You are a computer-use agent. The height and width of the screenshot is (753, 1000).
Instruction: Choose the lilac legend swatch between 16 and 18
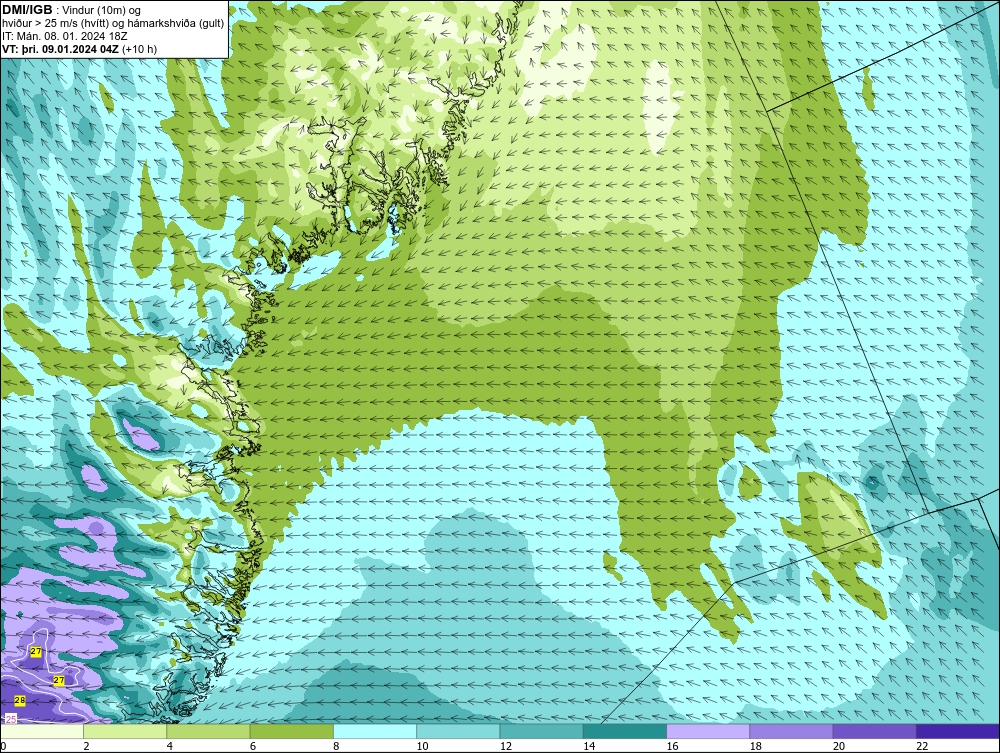click(x=708, y=731)
